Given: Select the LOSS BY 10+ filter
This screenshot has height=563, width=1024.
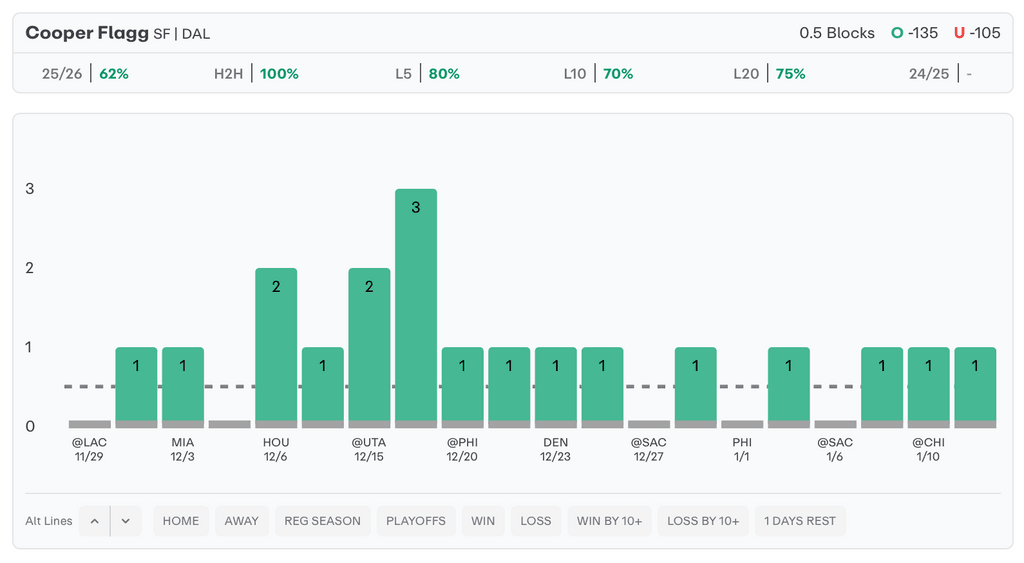Looking at the screenshot, I should coord(703,521).
